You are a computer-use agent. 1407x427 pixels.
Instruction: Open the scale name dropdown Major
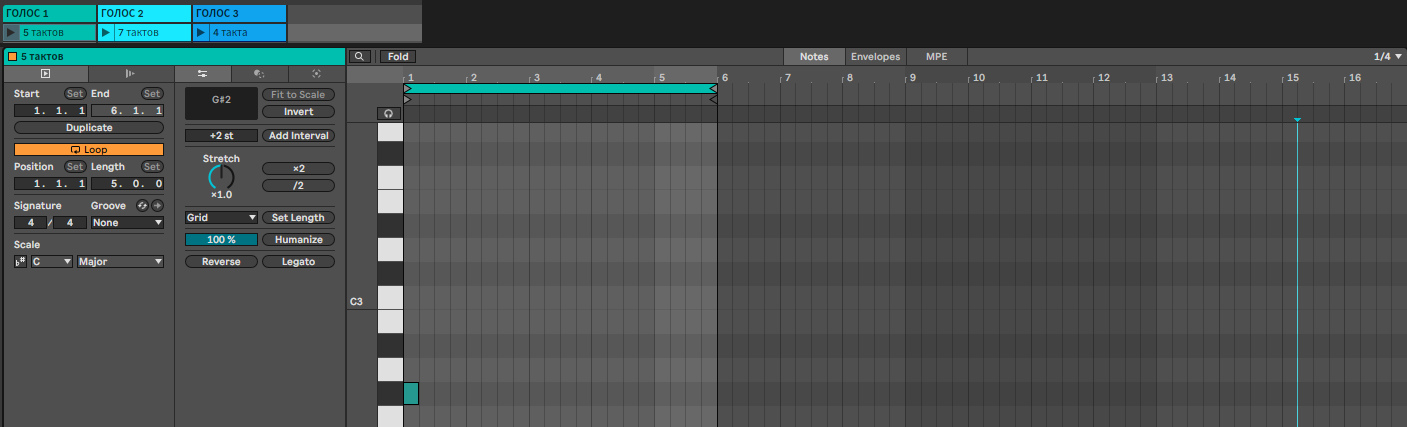pos(121,262)
